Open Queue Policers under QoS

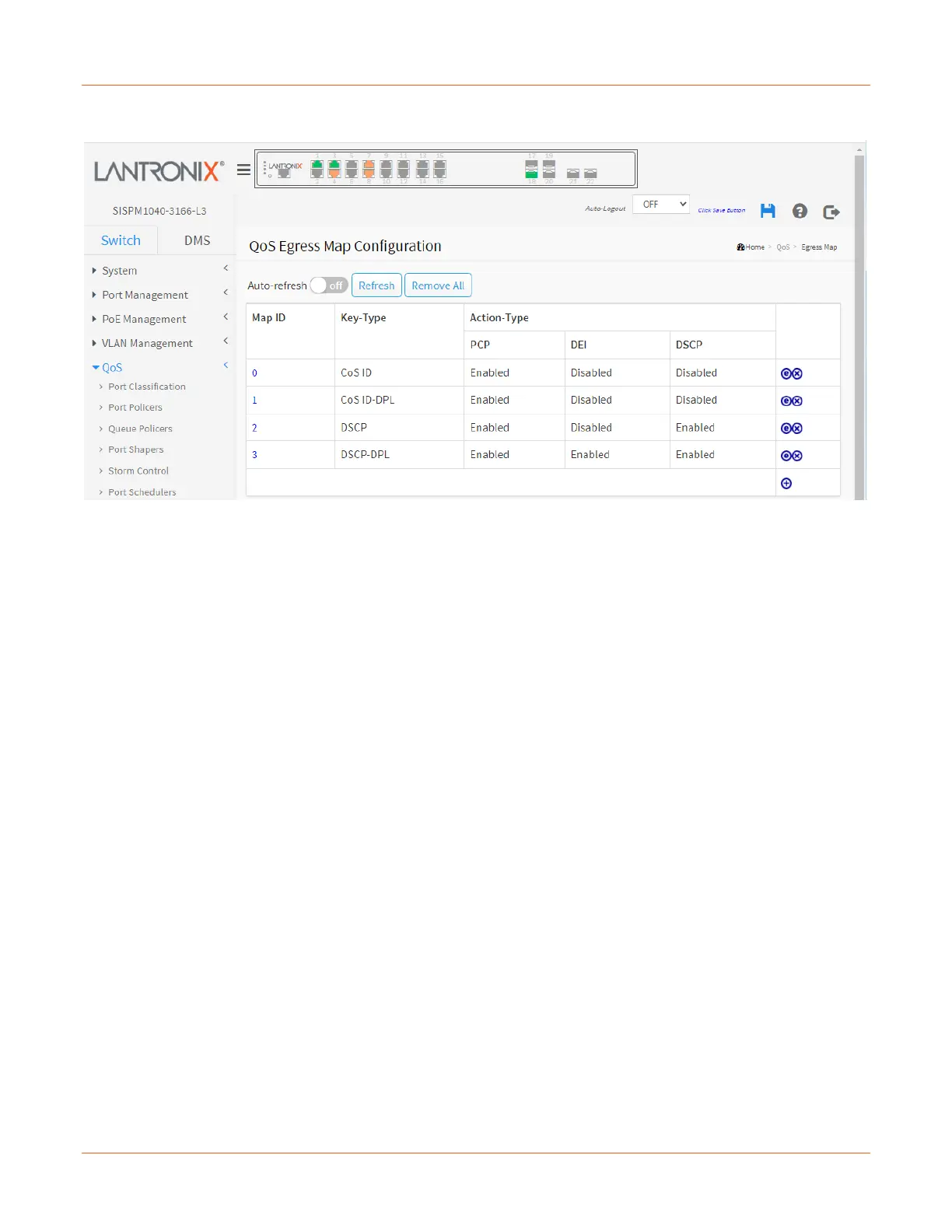(x=140, y=429)
